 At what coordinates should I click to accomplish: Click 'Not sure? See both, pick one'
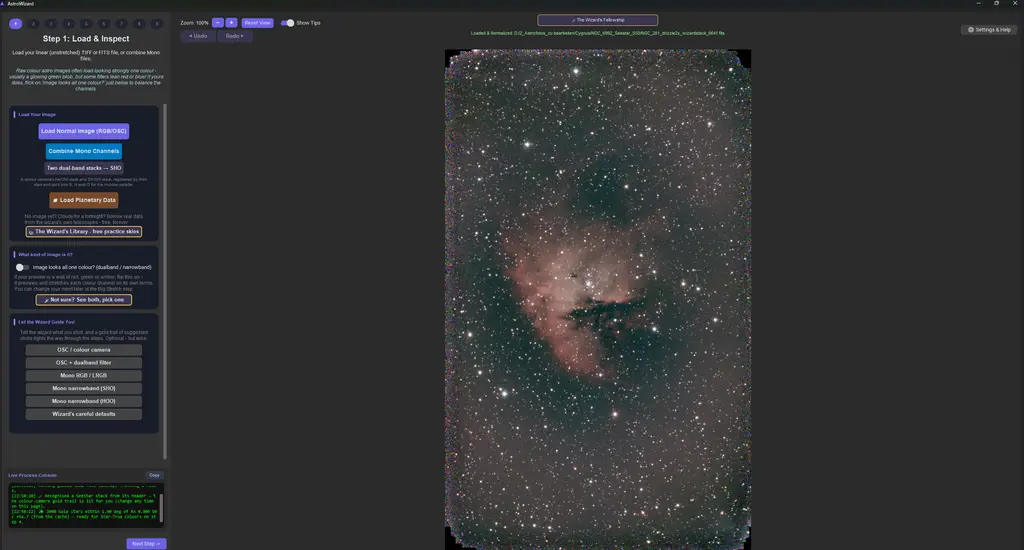pyautogui.click(x=84, y=300)
